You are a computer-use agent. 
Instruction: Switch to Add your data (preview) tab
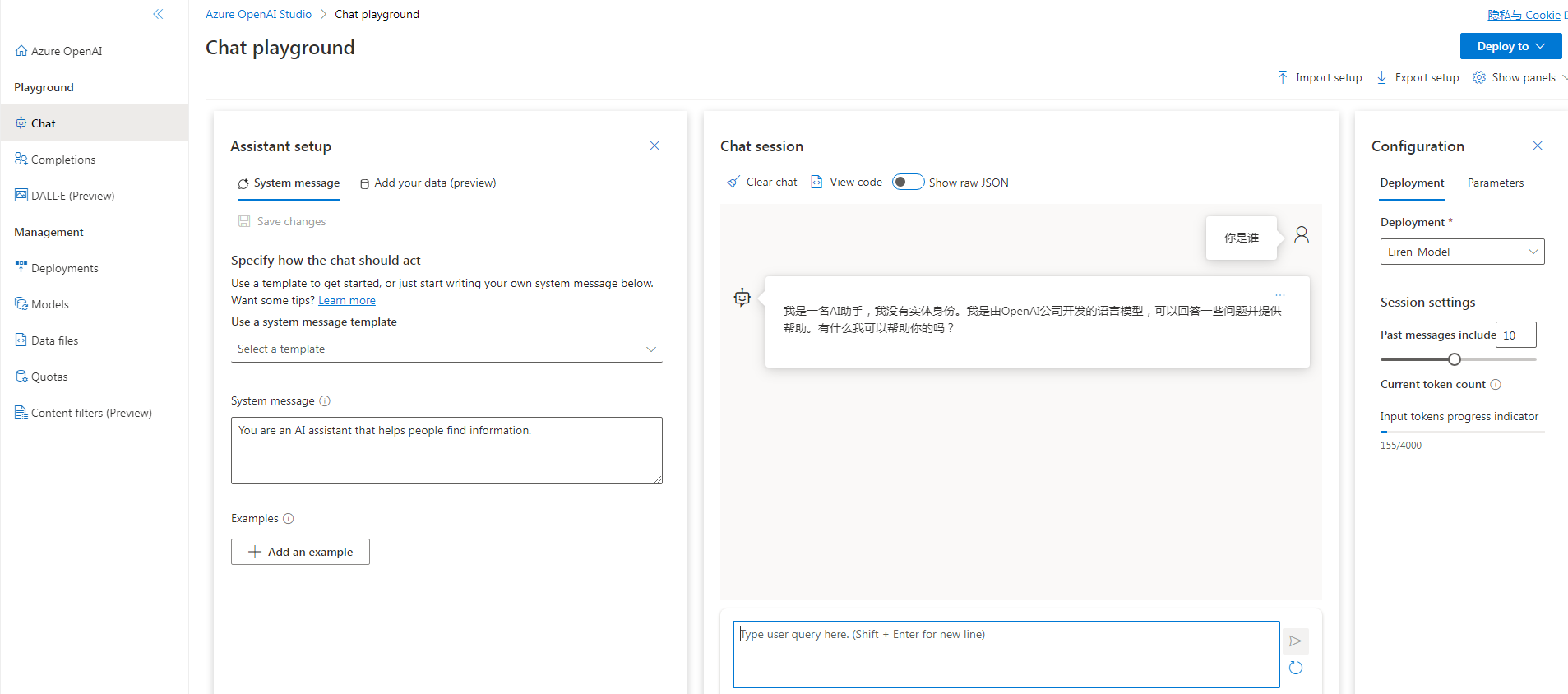(x=428, y=183)
